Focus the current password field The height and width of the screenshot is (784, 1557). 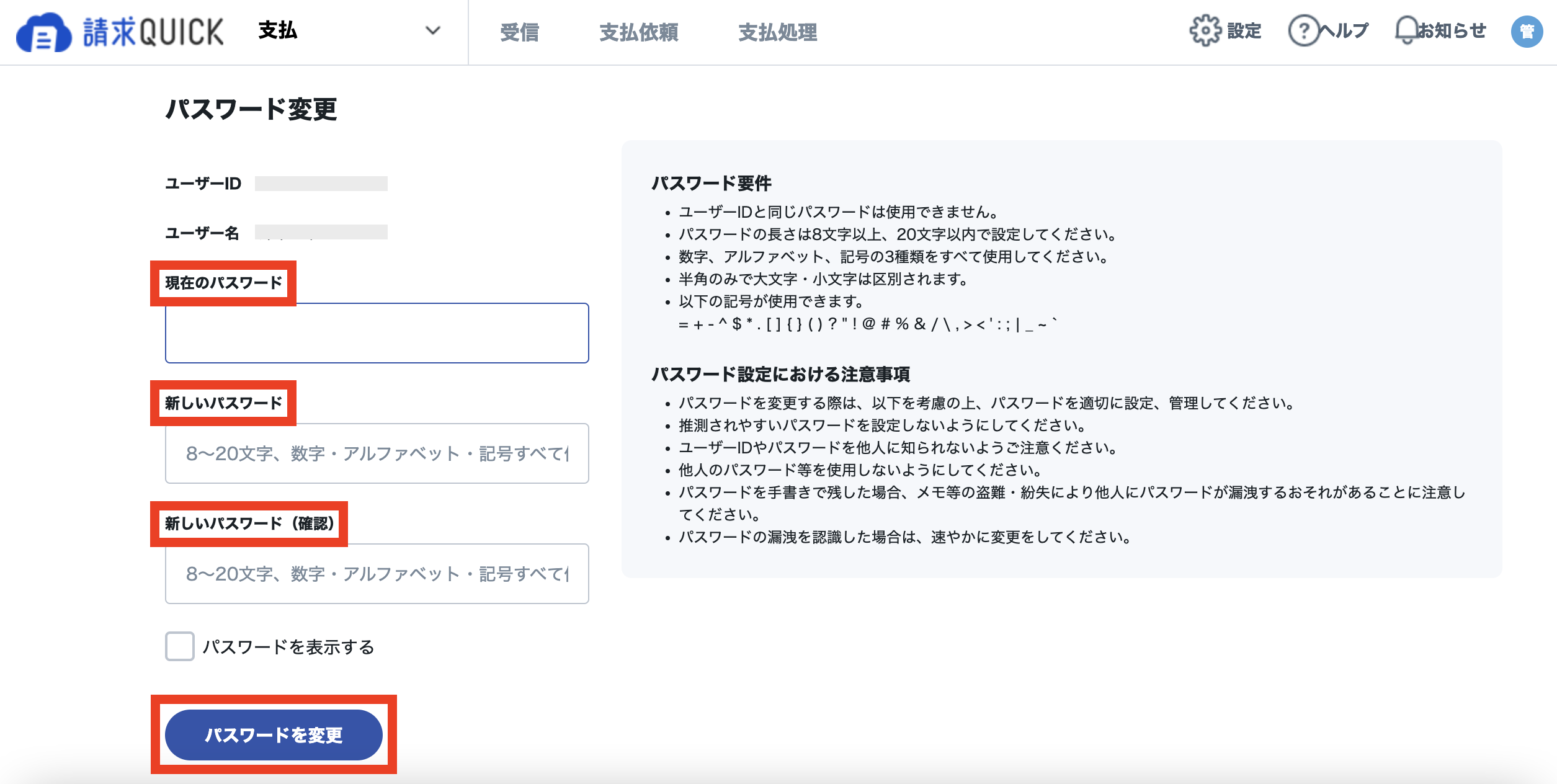coord(377,333)
